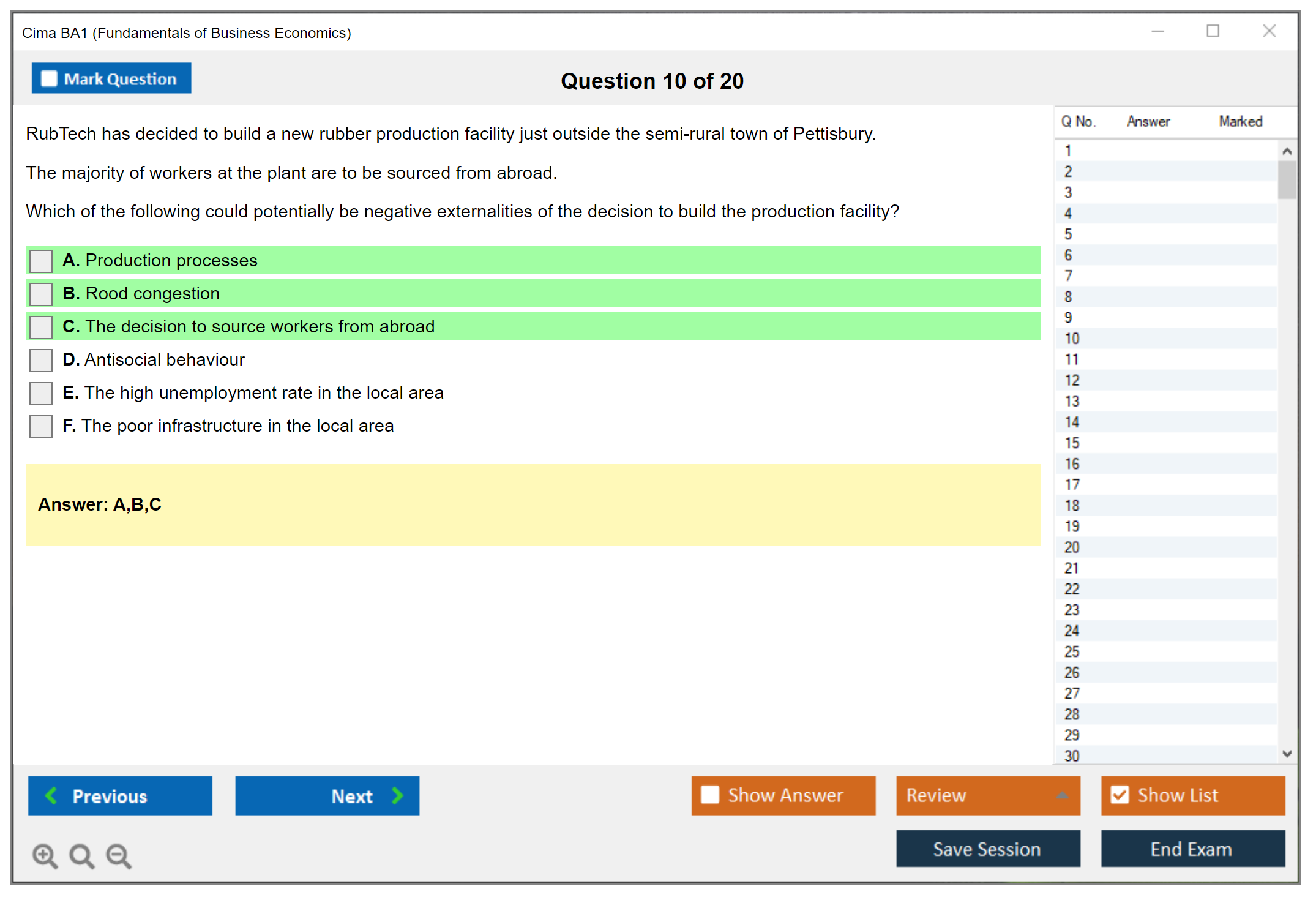Click the question list scrollbar thumb
Screen dimensions: 1316x900
click(1287, 179)
